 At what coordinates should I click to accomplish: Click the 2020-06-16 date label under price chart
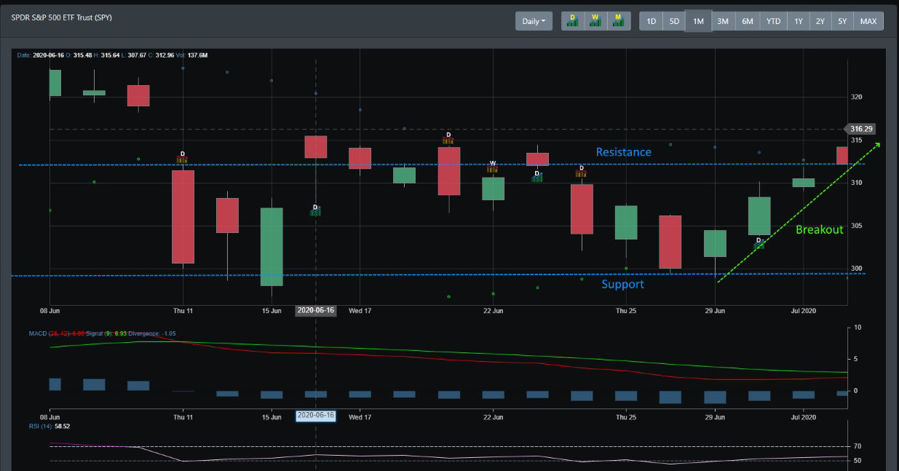315,310
